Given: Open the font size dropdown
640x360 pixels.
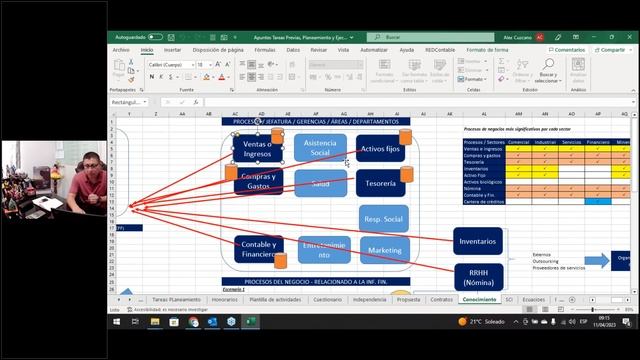Looking at the screenshot, I should (210, 65).
